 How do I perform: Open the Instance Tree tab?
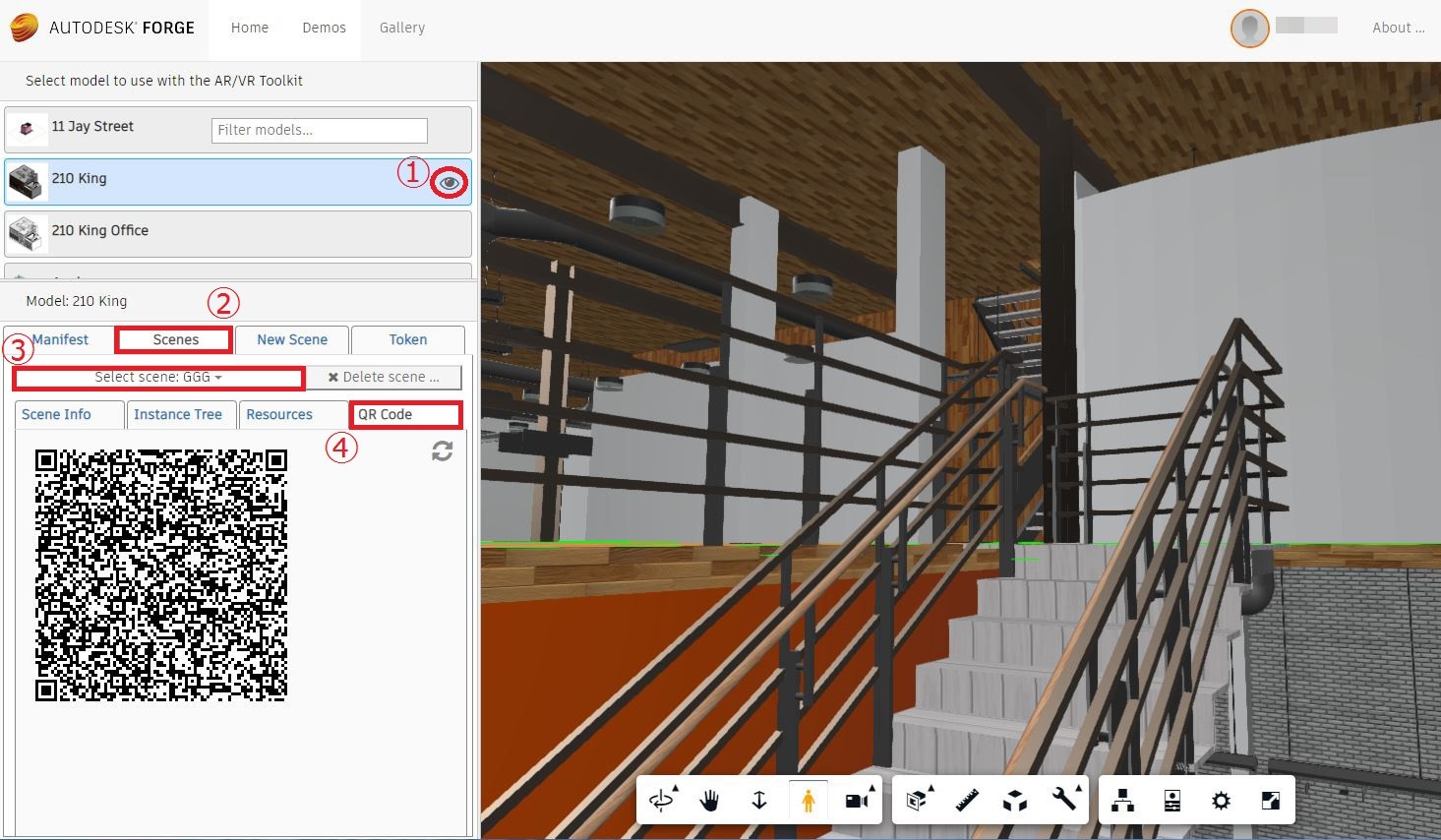pos(181,414)
